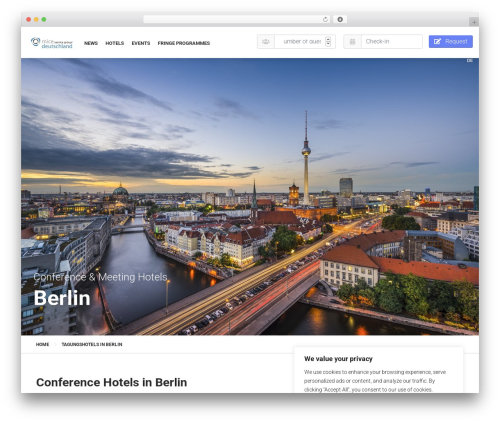
Task: Click the round icon beside address bar
Action: (x=340, y=20)
